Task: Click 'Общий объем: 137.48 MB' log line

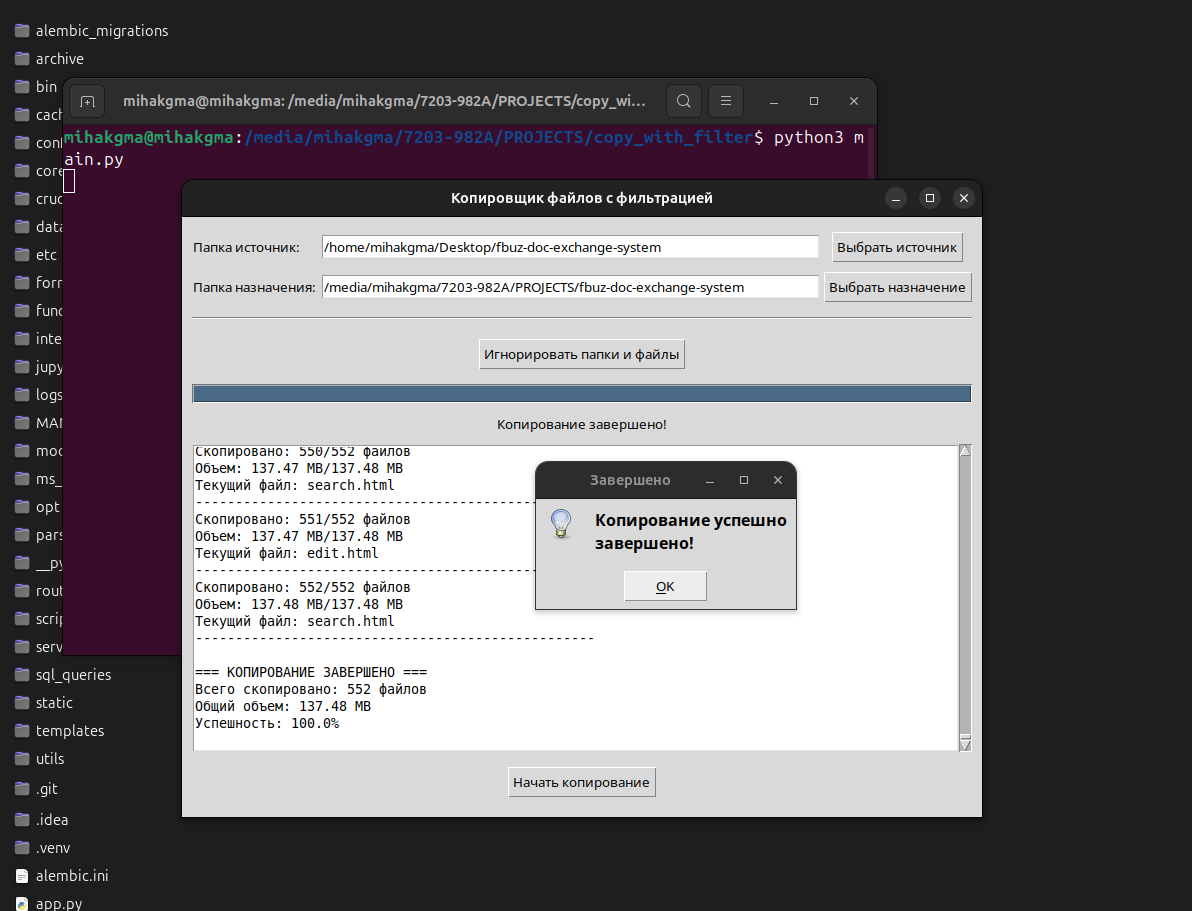Action: tap(283, 706)
